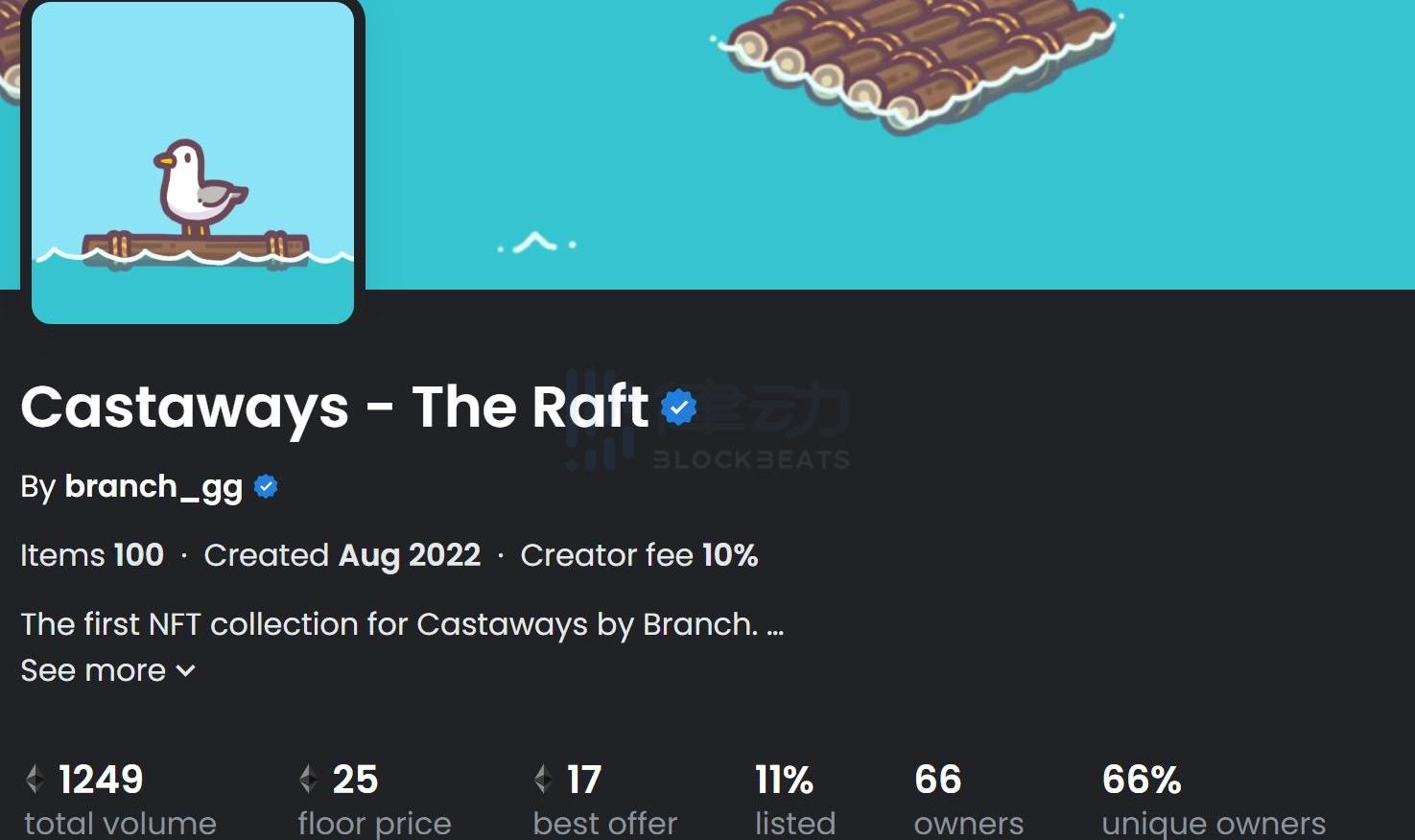This screenshot has height=840, width=1415.
Task: Click the Items 100 count
Action: click(92, 555)
